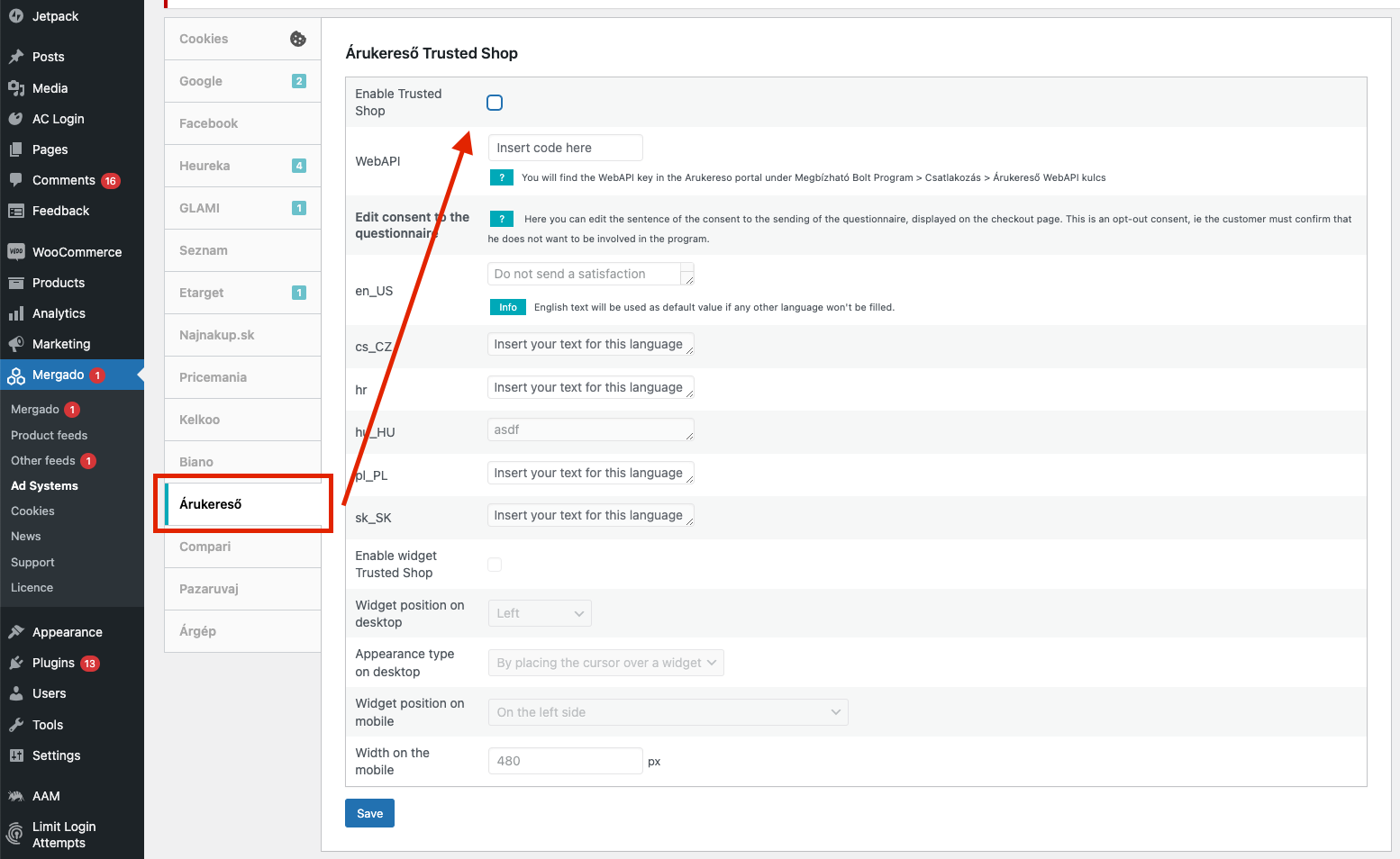Open Cookies submenu link in Mergado

click(32, 511)
